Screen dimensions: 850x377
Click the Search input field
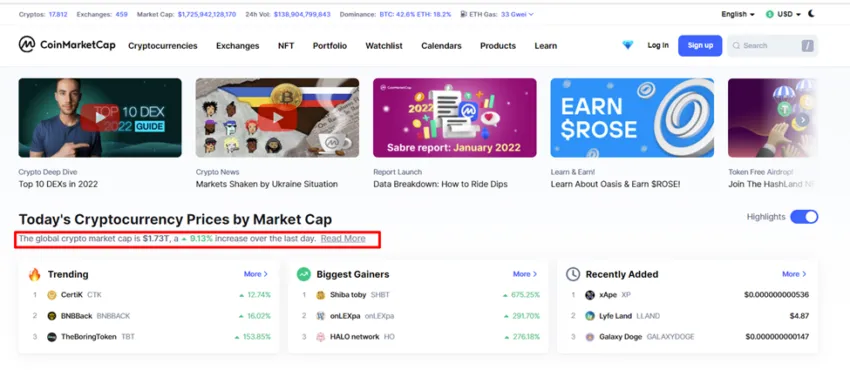pos(772,46)
